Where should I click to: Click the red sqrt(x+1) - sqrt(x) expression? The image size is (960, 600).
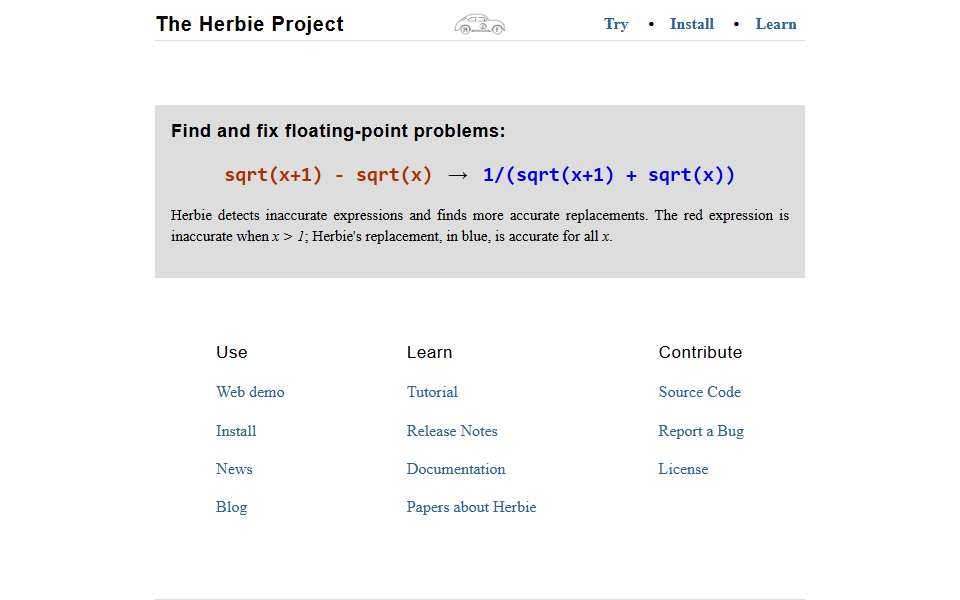pos(328,175)
